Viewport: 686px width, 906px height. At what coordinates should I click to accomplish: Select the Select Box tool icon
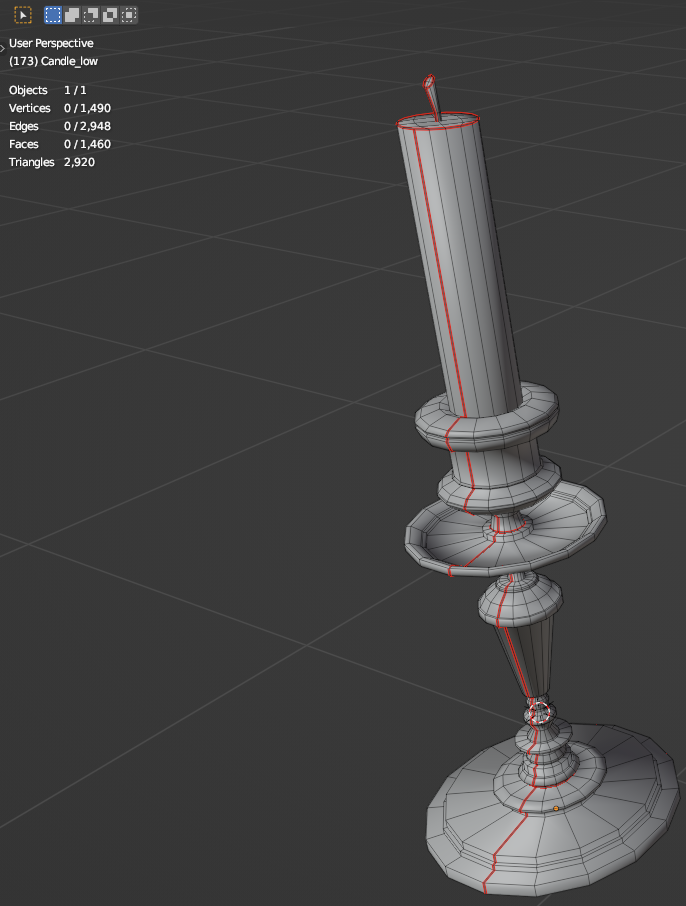[23, 15]
